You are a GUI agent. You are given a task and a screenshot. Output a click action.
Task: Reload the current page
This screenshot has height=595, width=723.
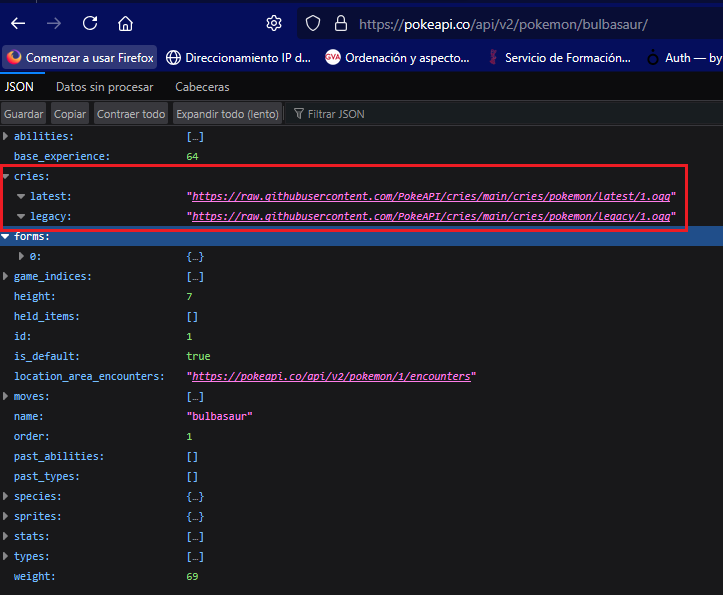click(x=90, y=23)
